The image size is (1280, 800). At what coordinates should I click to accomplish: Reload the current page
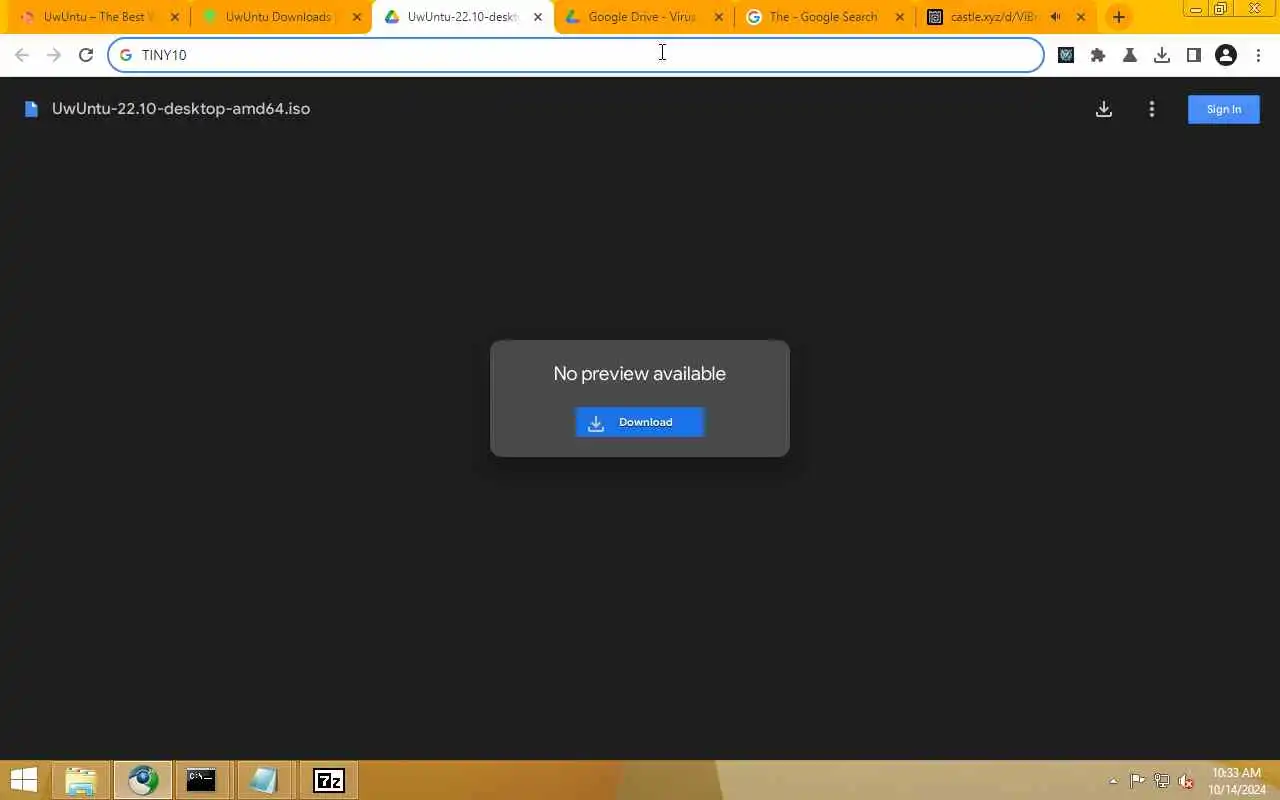pyautogui.click(x=86, y=55)
